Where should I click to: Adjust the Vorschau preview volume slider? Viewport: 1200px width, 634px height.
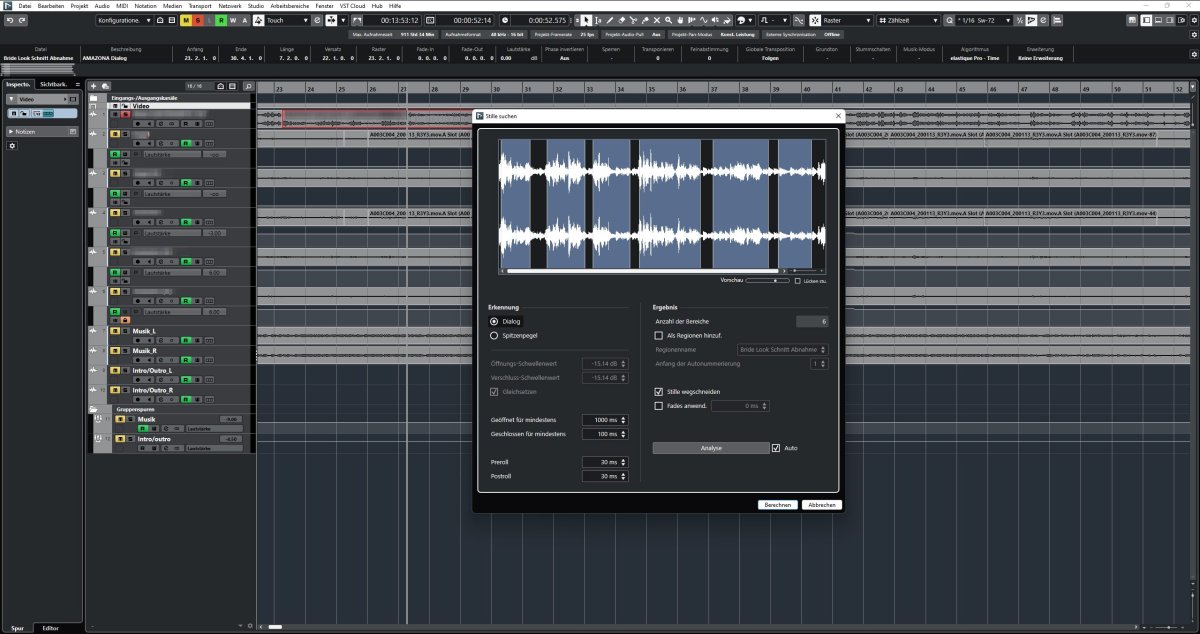(x=767, y=281)
